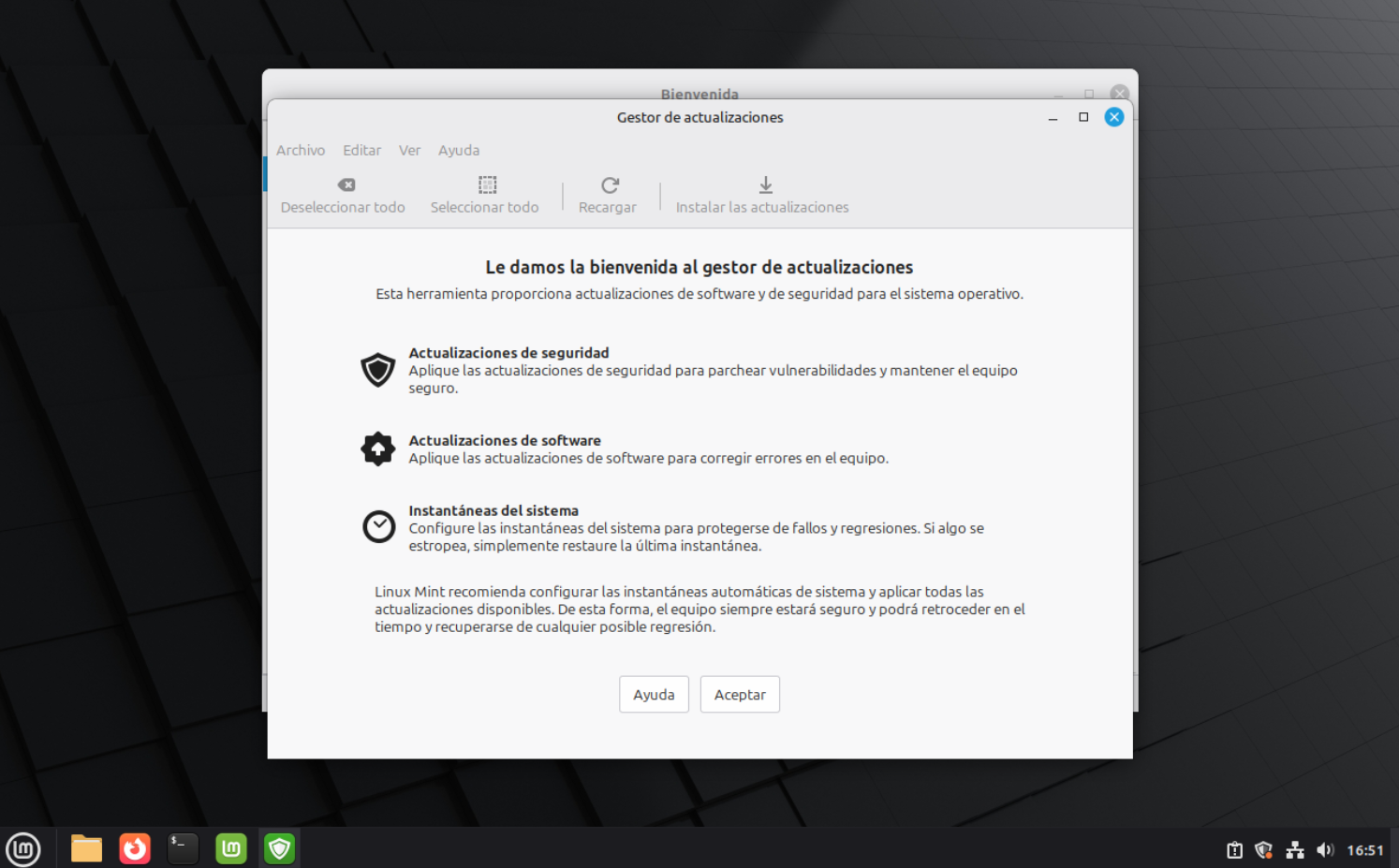Click the Deseleccionar todo toolbar icon
This screenshot has width=1399, height=868.
click(346, 185)
